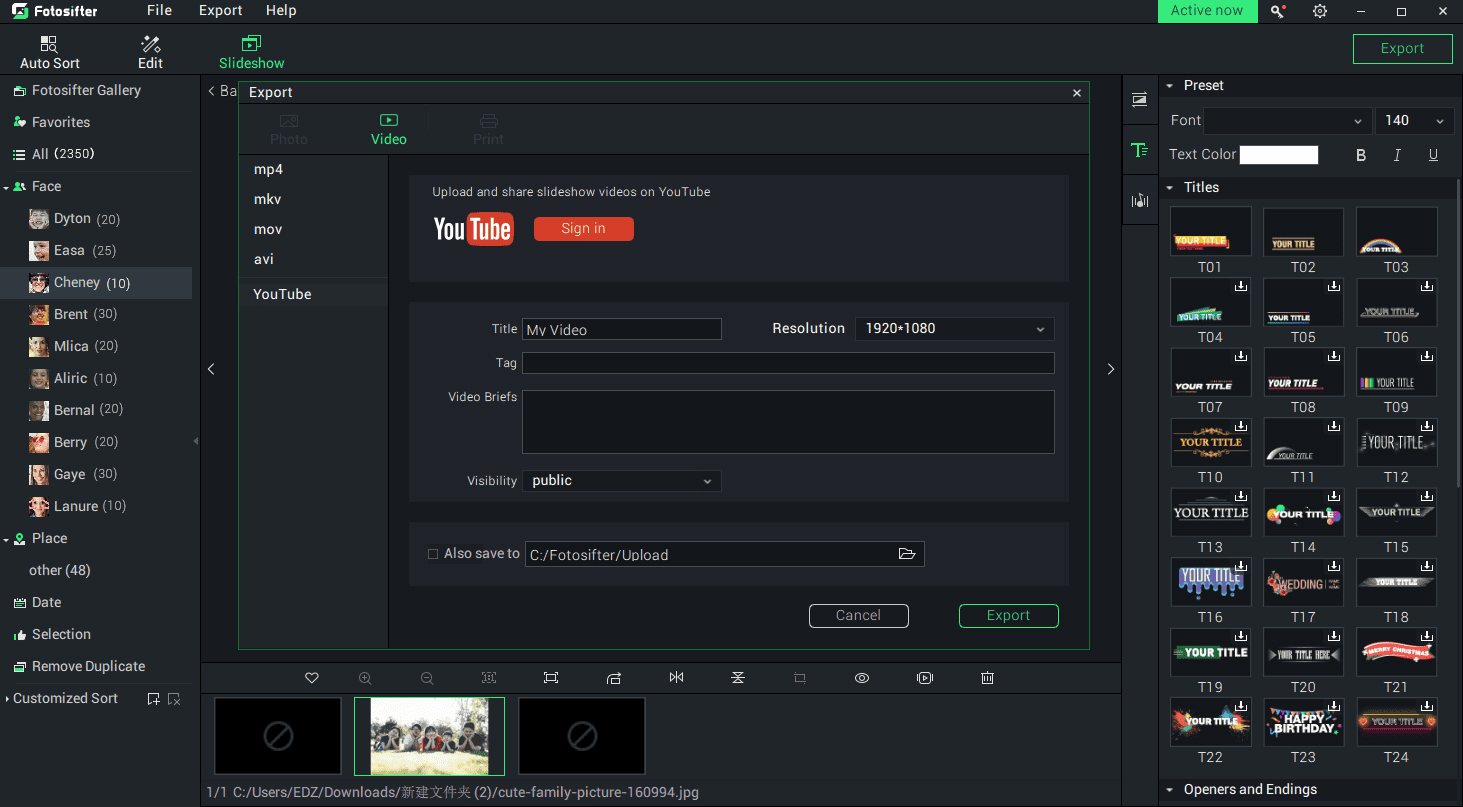Click the white Text Color swatch
The image size is (1463, 807).
(x=1279, y=155)
